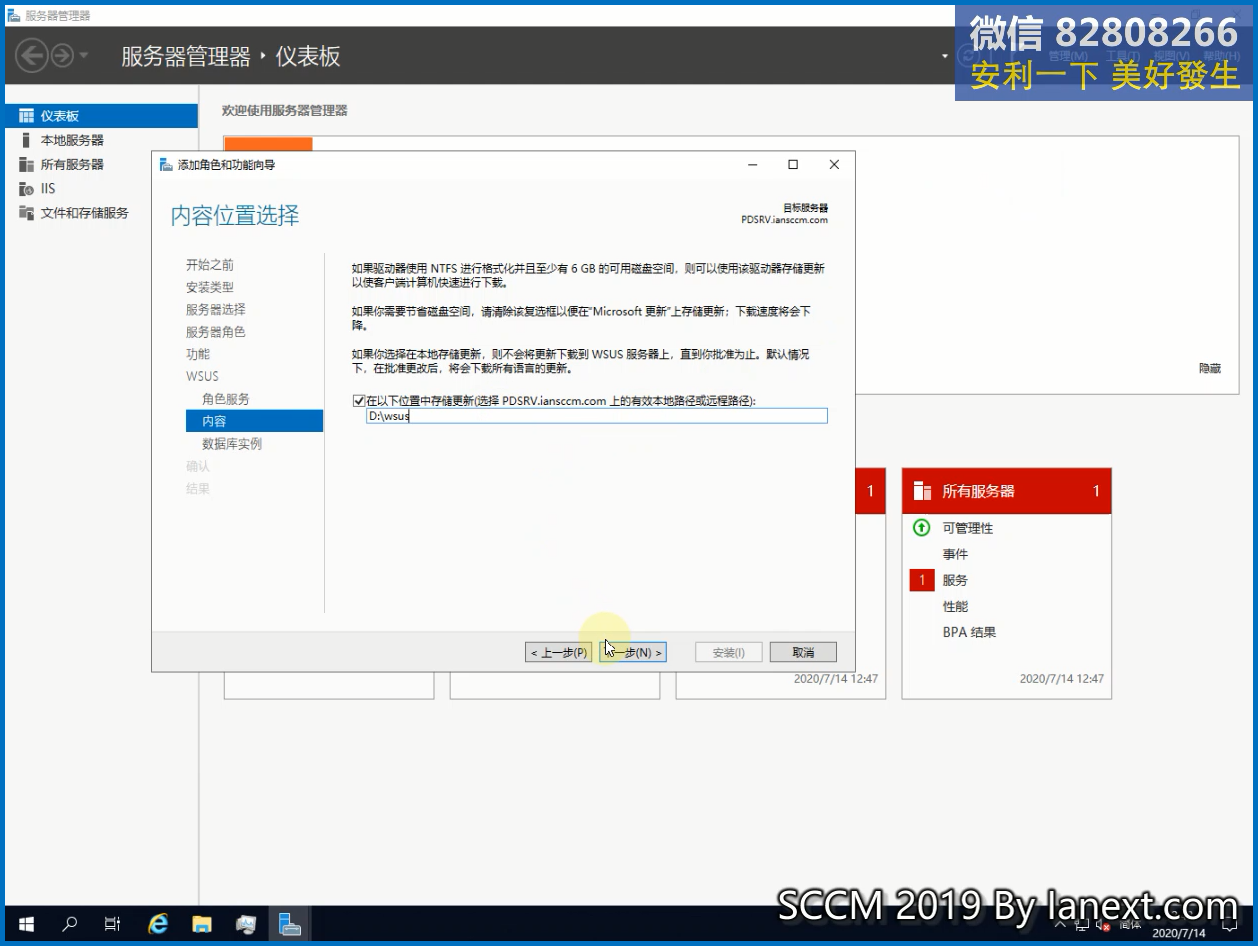The image size is (1258, 946).
Task: Go to the 服务器选择 wizard step
Action: [x=215, y=309]
